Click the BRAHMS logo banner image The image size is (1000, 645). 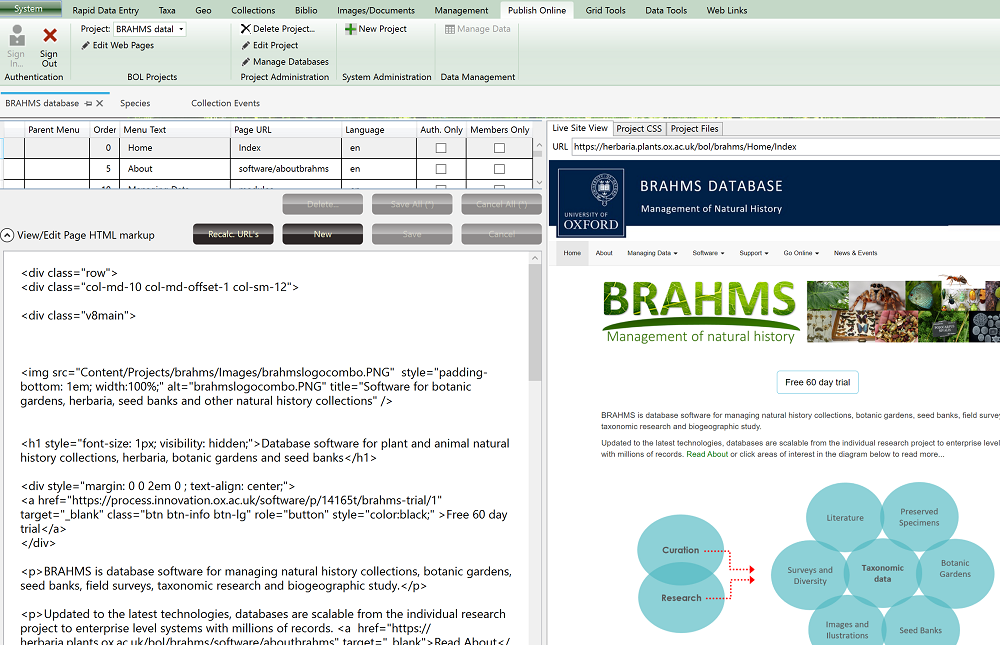pos(700,311)
